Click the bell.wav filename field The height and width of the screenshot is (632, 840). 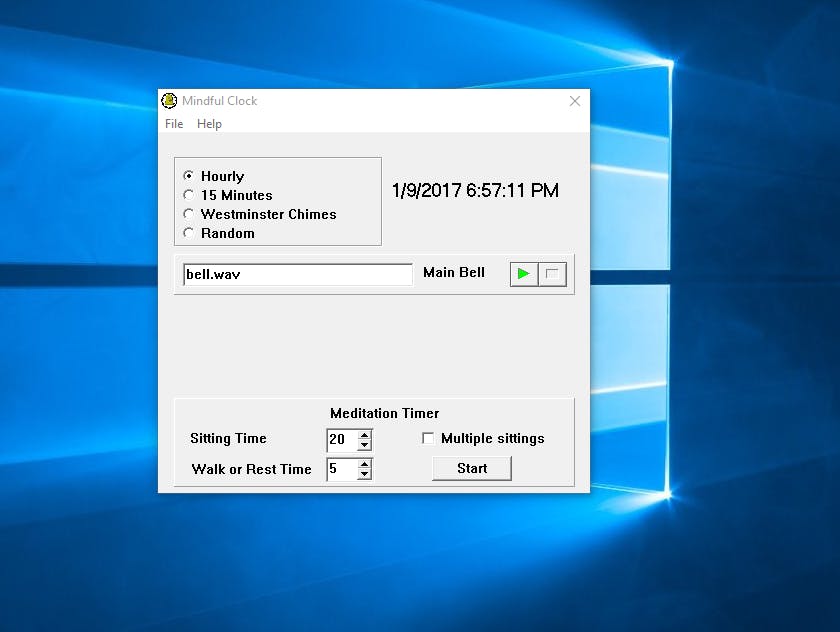pyautogui.click(x=298, y=274)
